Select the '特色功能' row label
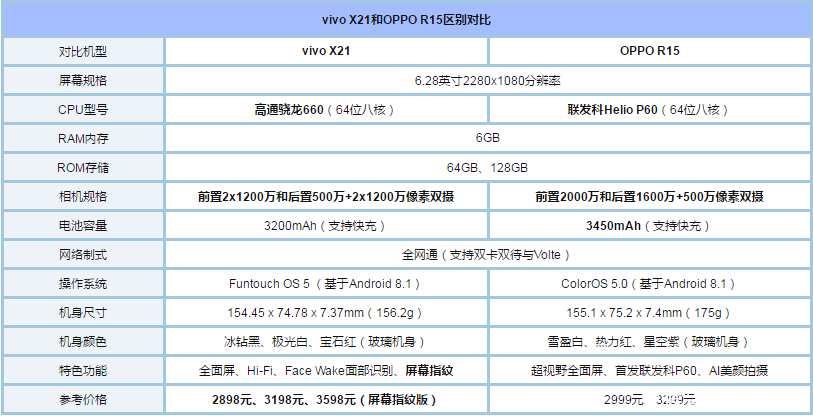813x416 pixels. [x=83, y=371]
